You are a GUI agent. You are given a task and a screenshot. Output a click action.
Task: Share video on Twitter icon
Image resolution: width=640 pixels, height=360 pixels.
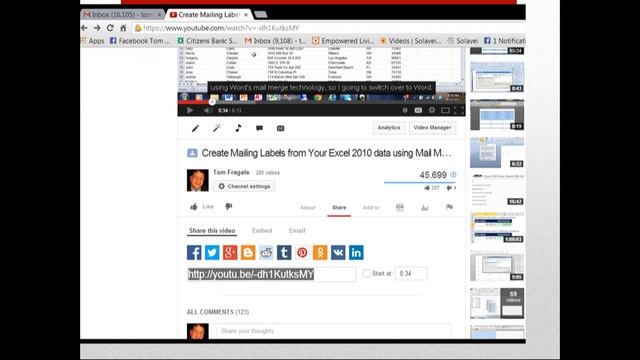click(x=212, y=253)
